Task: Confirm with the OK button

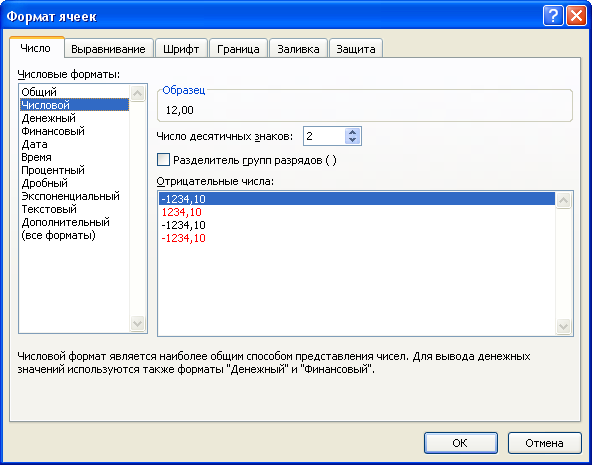Action: [x=461, y=443]
